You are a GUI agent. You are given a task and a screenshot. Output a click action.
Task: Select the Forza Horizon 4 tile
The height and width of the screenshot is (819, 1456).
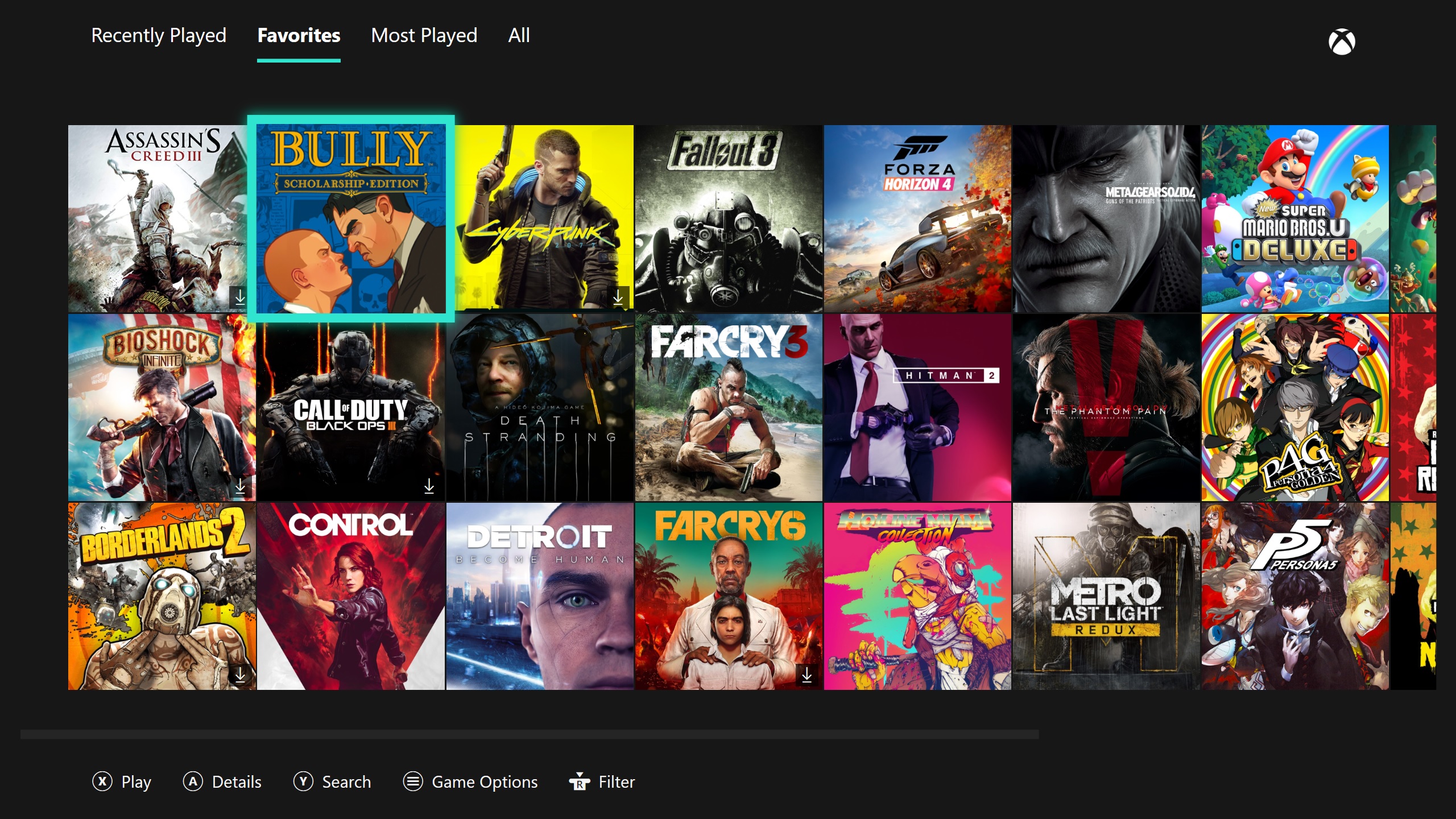coord(917,219)
